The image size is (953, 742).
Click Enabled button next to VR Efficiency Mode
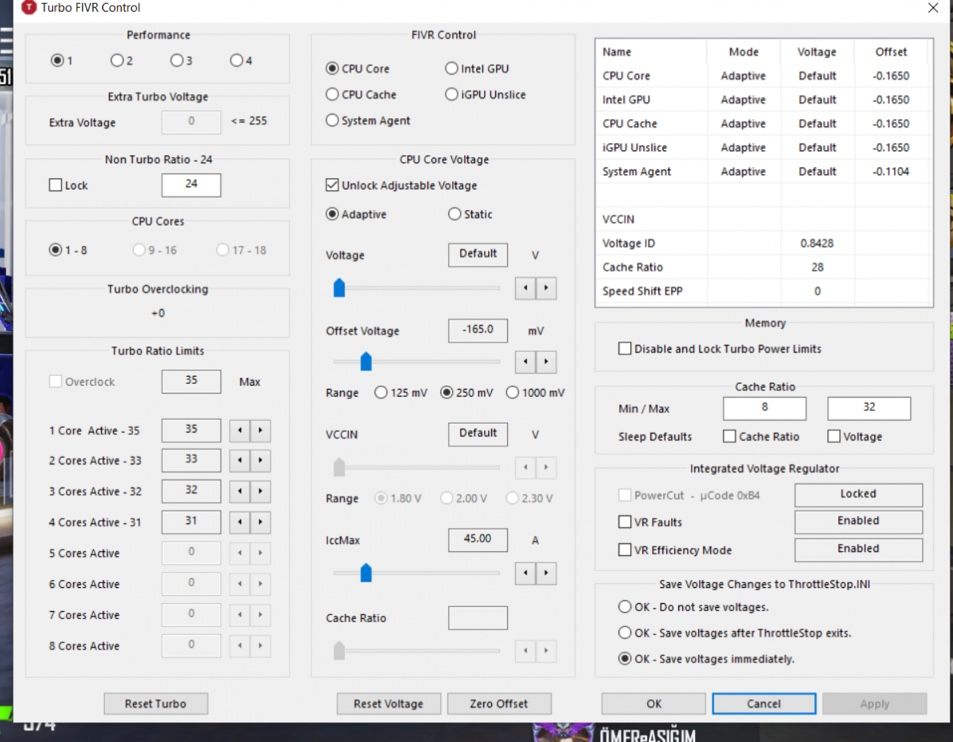pyautogui.click(x=858, y=549)
